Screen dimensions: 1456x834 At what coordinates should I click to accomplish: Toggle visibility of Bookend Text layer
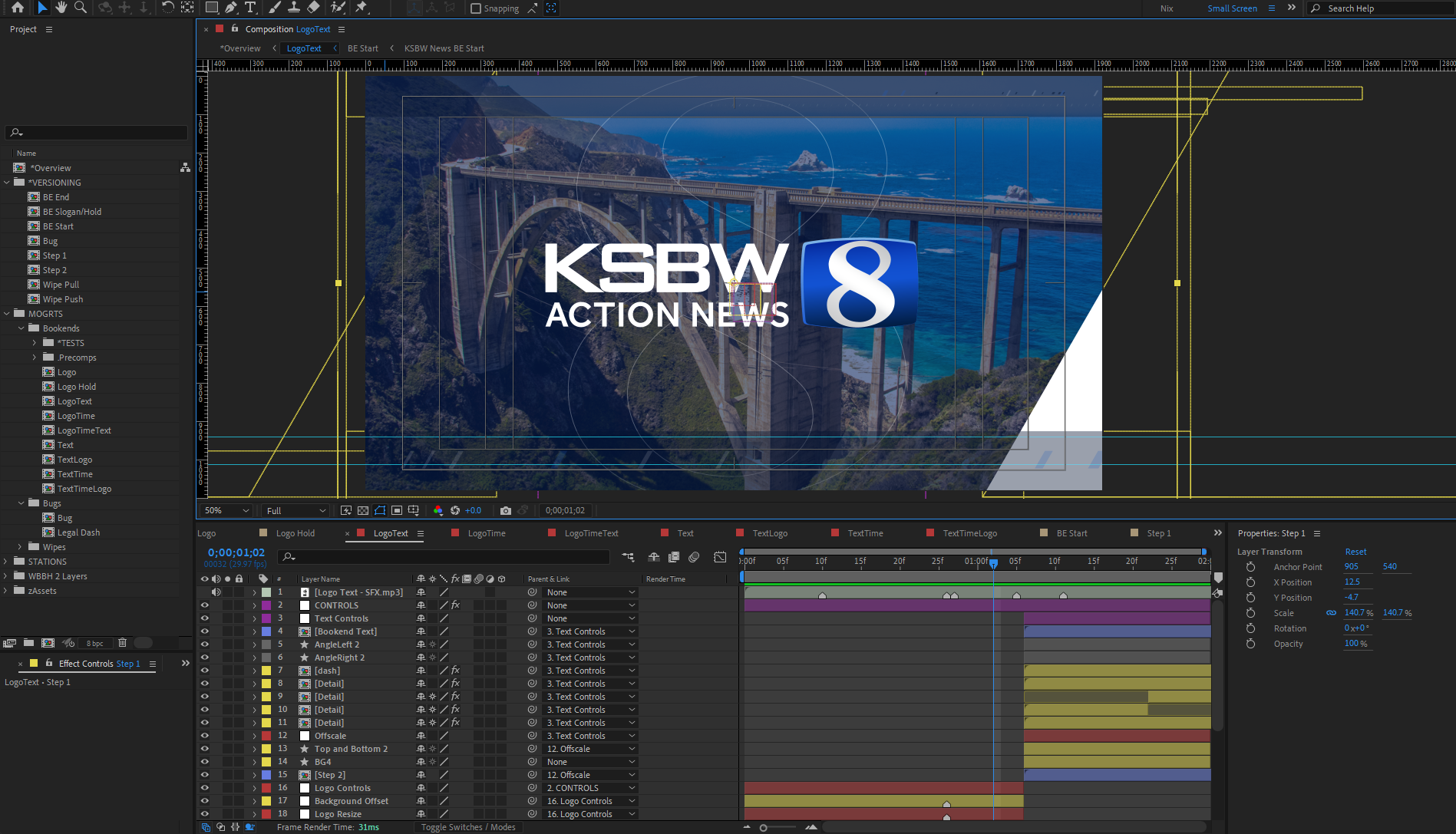point(205,631)
